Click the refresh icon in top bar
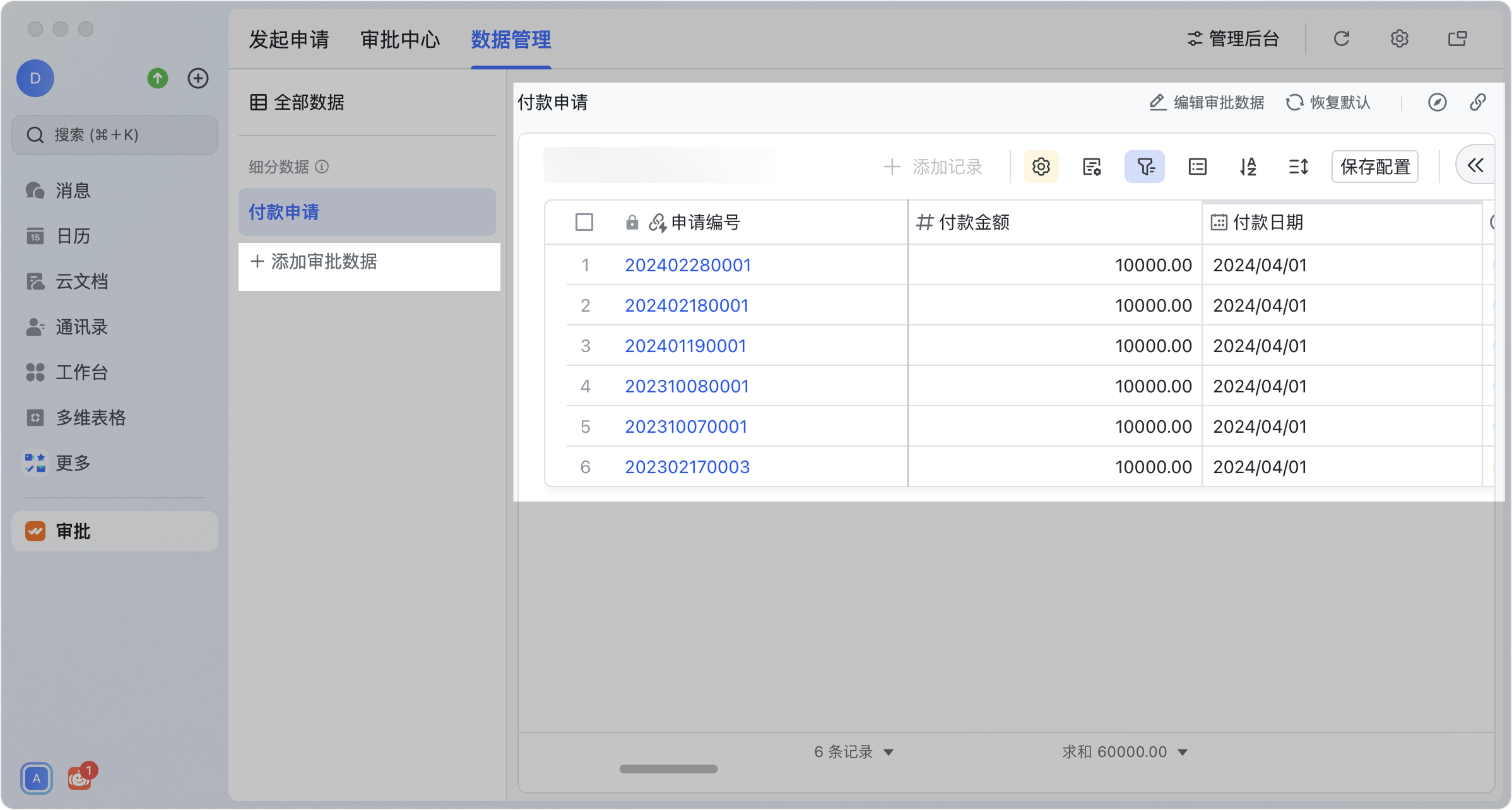 (1342, 39)
